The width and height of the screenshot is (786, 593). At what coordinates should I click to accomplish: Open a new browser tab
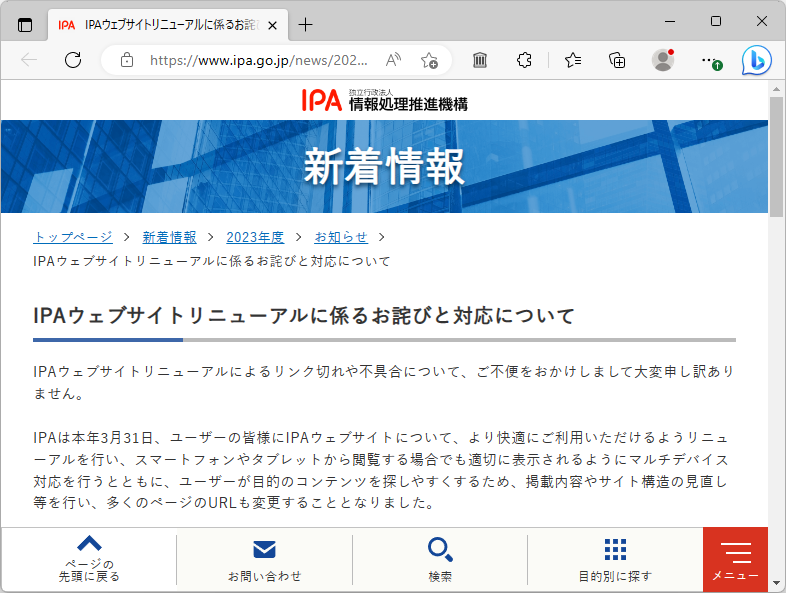pos(305,25)
